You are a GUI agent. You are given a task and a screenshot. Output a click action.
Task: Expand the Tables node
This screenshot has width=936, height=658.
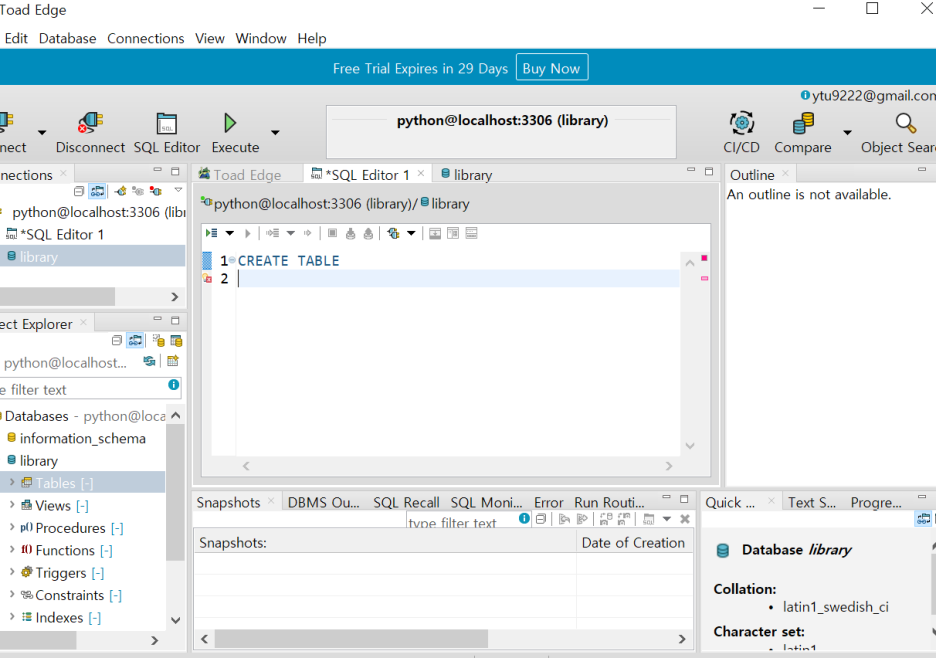click(11, 482)
